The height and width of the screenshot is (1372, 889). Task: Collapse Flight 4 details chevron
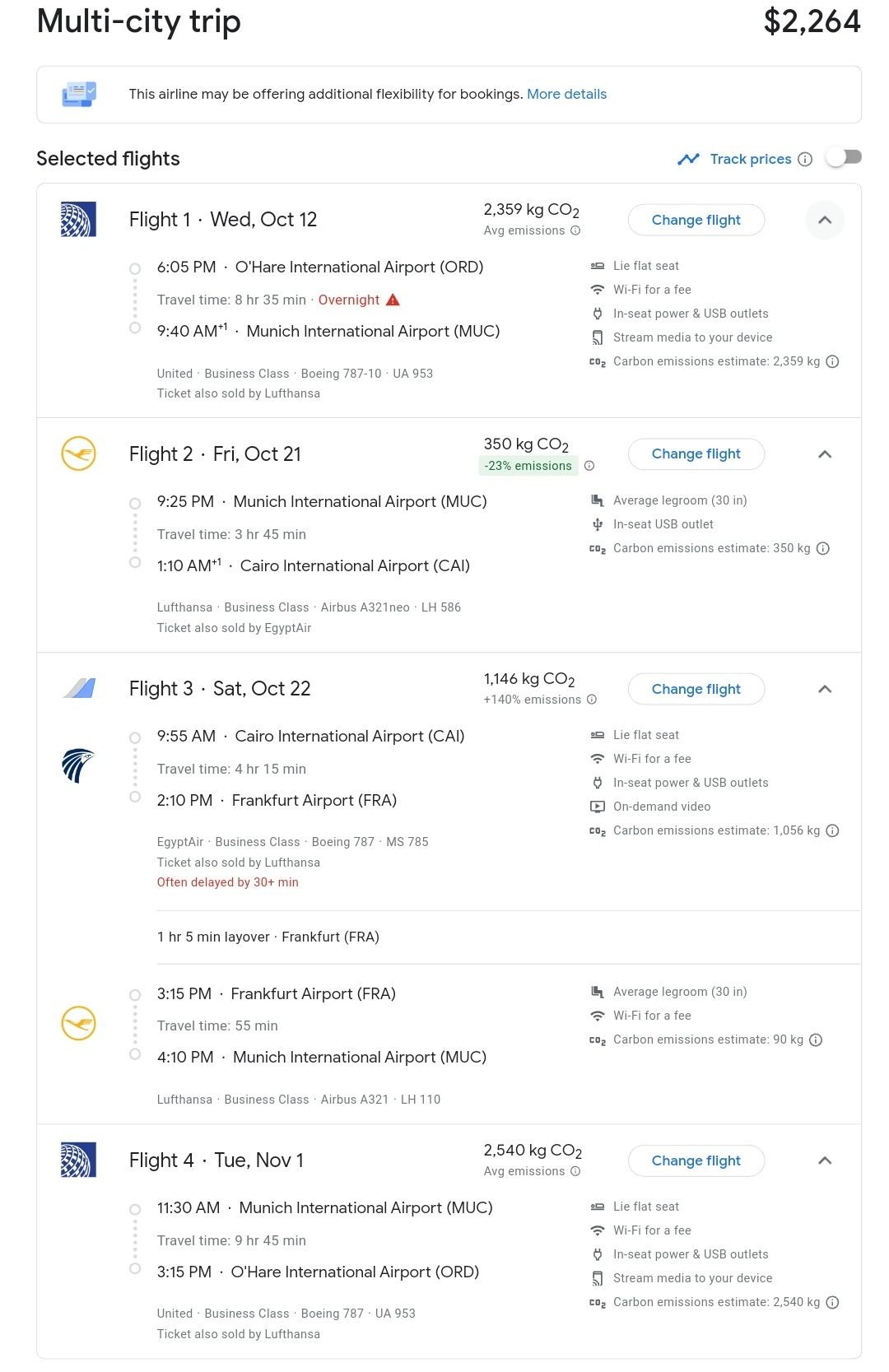point(825,1160)
